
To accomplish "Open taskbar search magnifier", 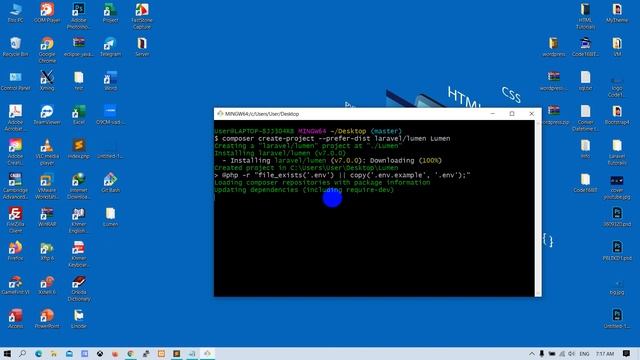I will (22, 353).
